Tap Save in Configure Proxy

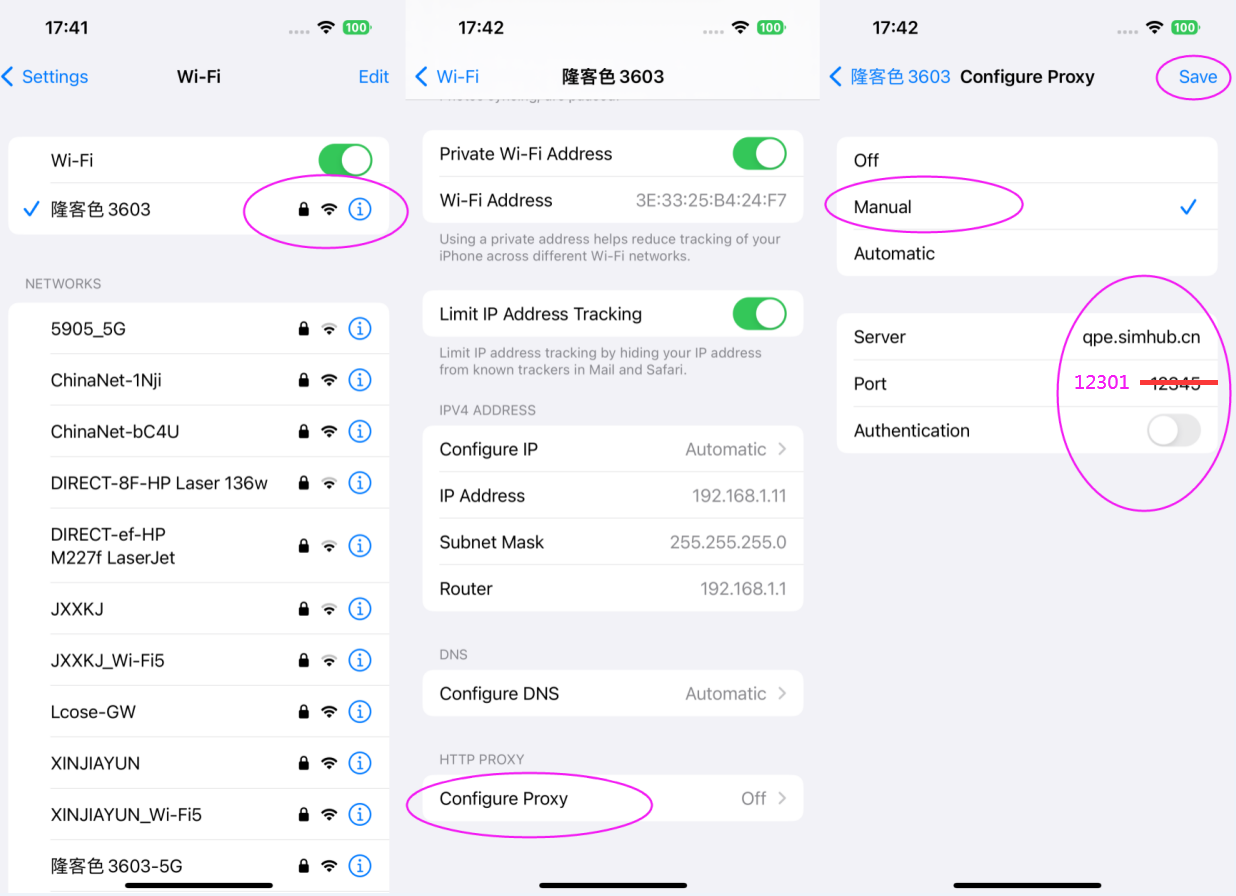1198,77
